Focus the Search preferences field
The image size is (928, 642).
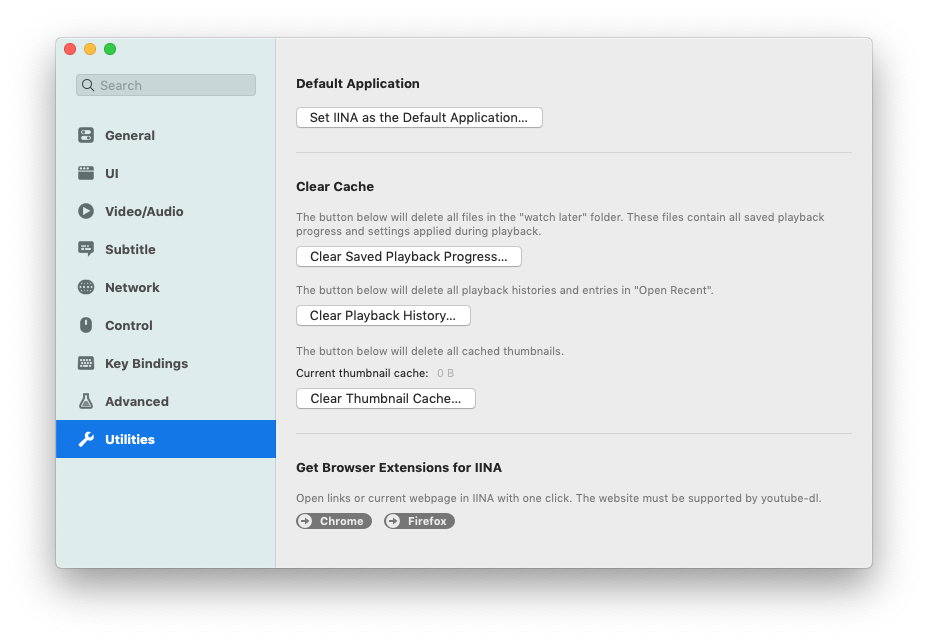tap(166, 85)
